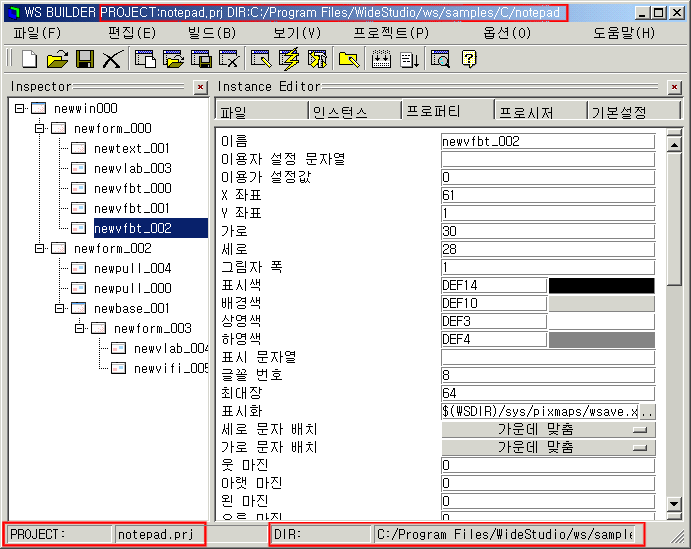Open an application window file

click(173, 59)
